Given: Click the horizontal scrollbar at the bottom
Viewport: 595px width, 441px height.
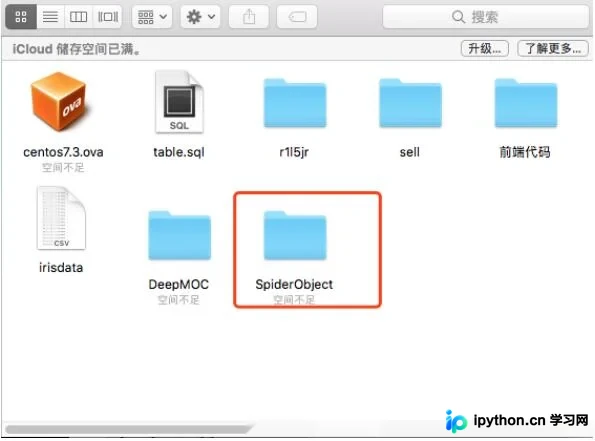Looking at the screenshot, I should tap(128, 429).
